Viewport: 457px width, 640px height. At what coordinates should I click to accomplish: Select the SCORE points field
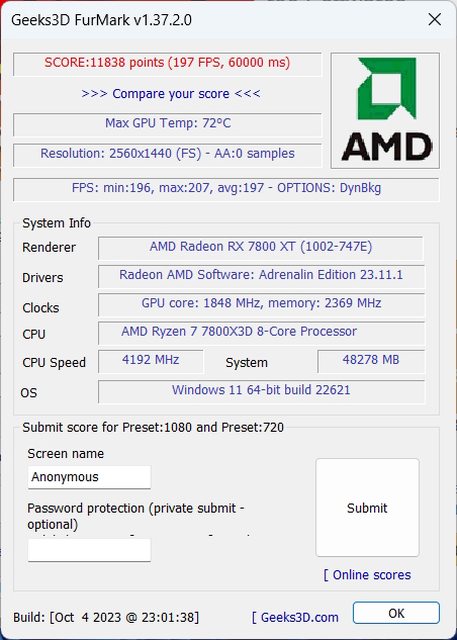[167, 64]
